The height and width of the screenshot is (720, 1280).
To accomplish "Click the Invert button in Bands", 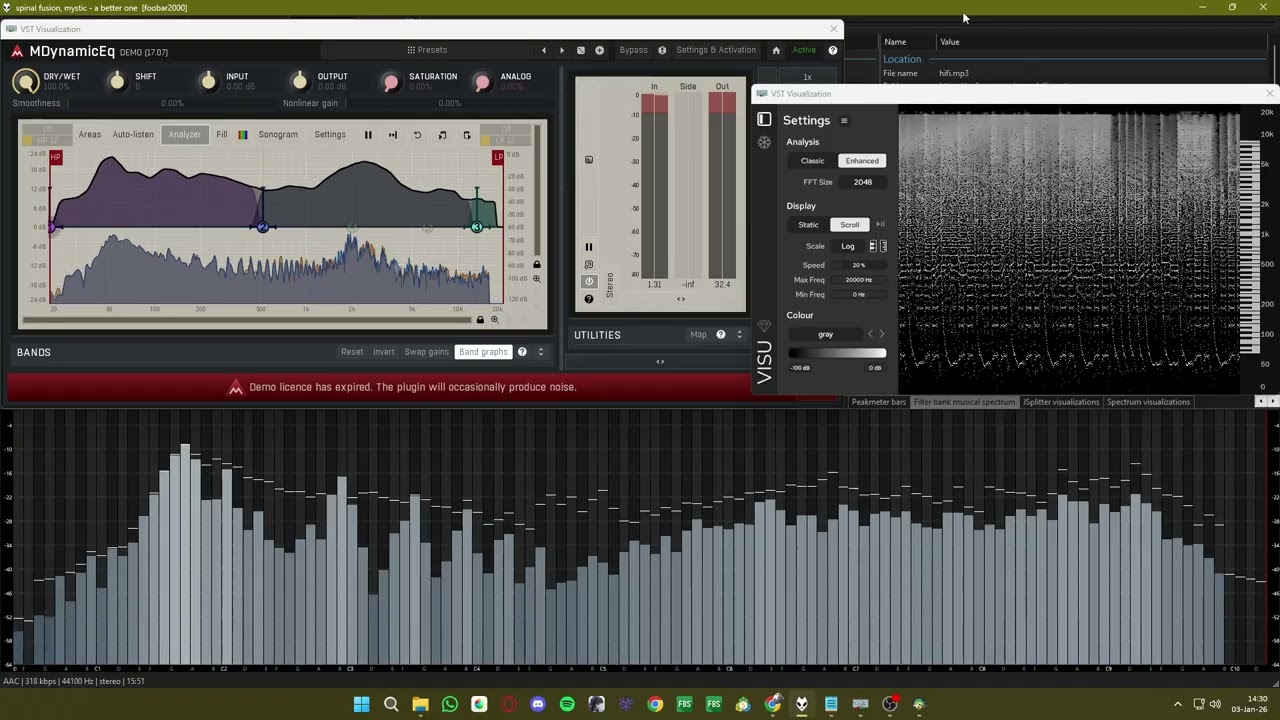I will pyautogui.click(x=384, y=352).
